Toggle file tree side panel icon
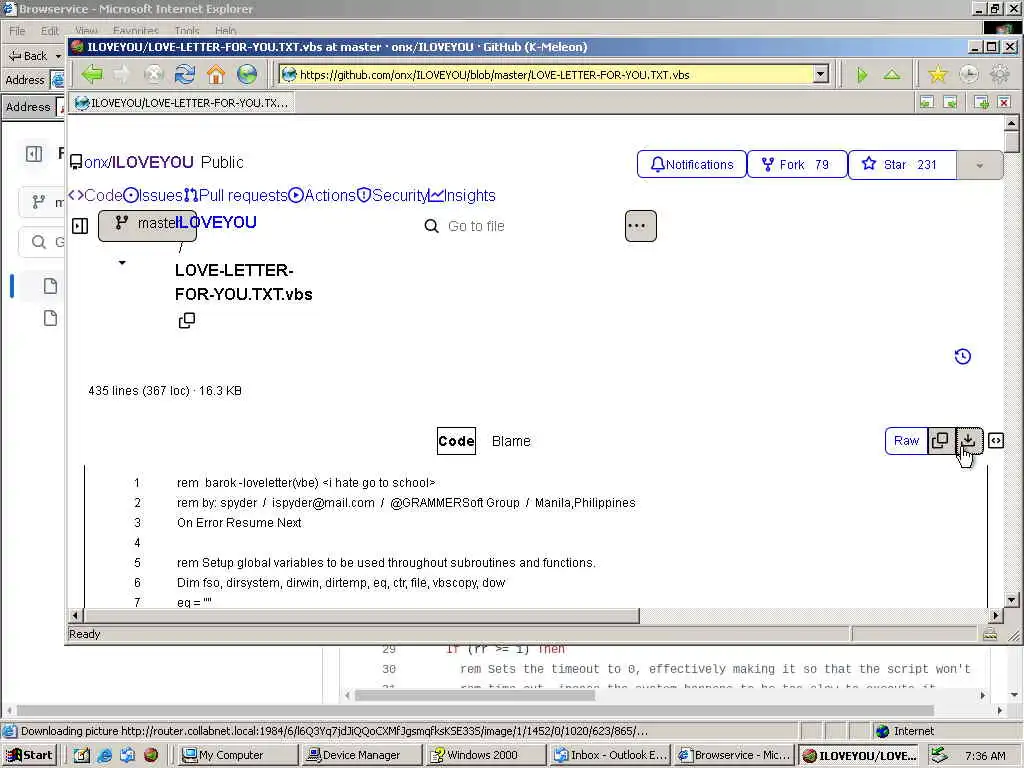The width and height of the screenshot is (1024, 768). click(x=80, y=226)
